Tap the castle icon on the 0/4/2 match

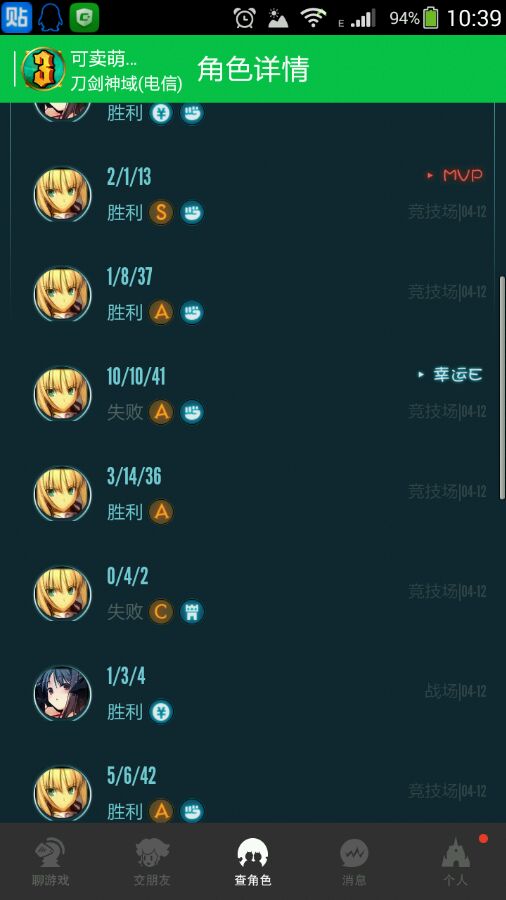click(192, 611)
